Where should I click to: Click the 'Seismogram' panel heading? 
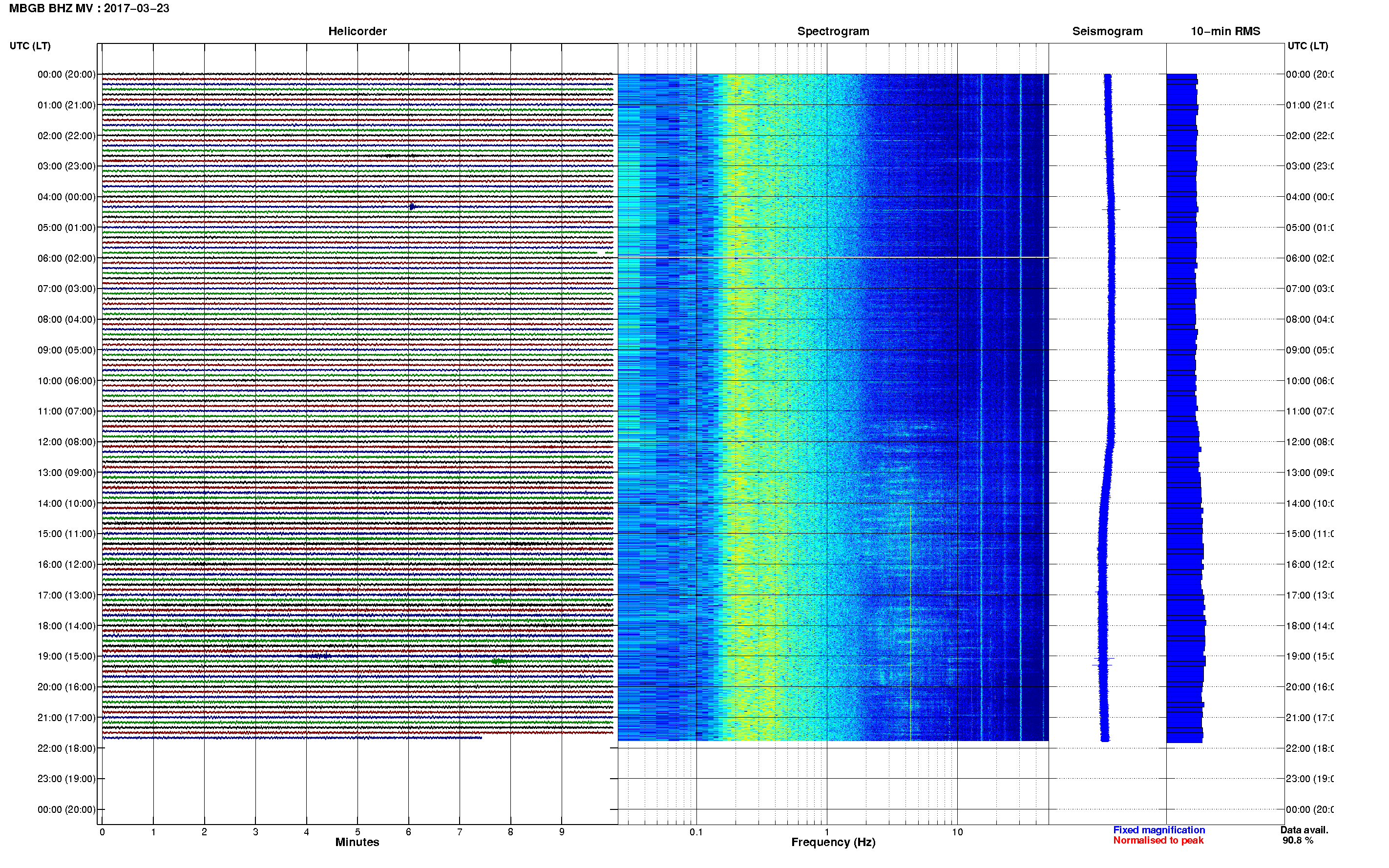click(x=1107, y=32)
